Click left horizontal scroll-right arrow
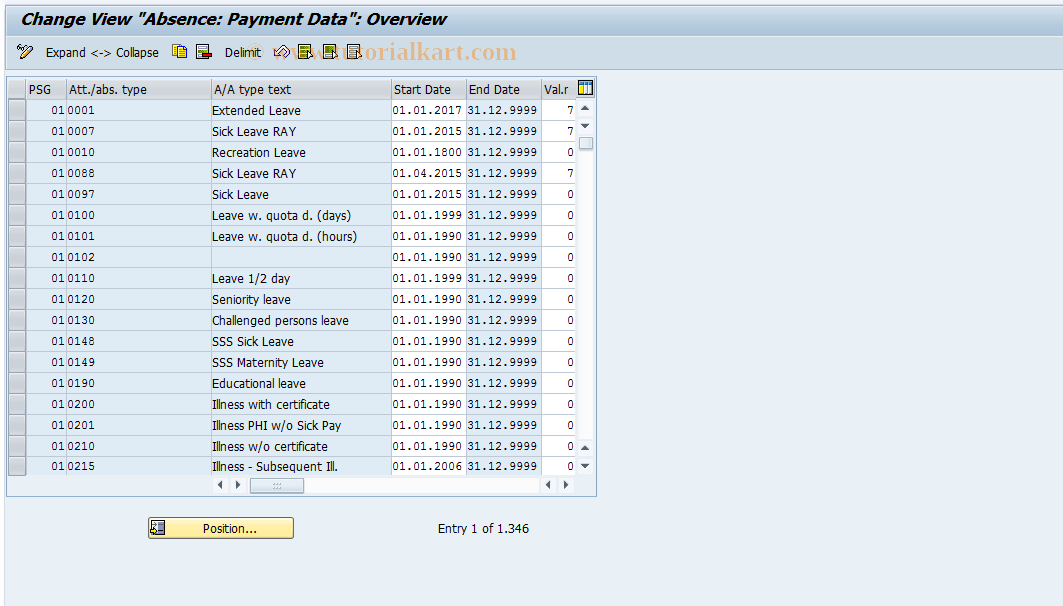Screen dimensions: 1063x606 pos(237,485)
